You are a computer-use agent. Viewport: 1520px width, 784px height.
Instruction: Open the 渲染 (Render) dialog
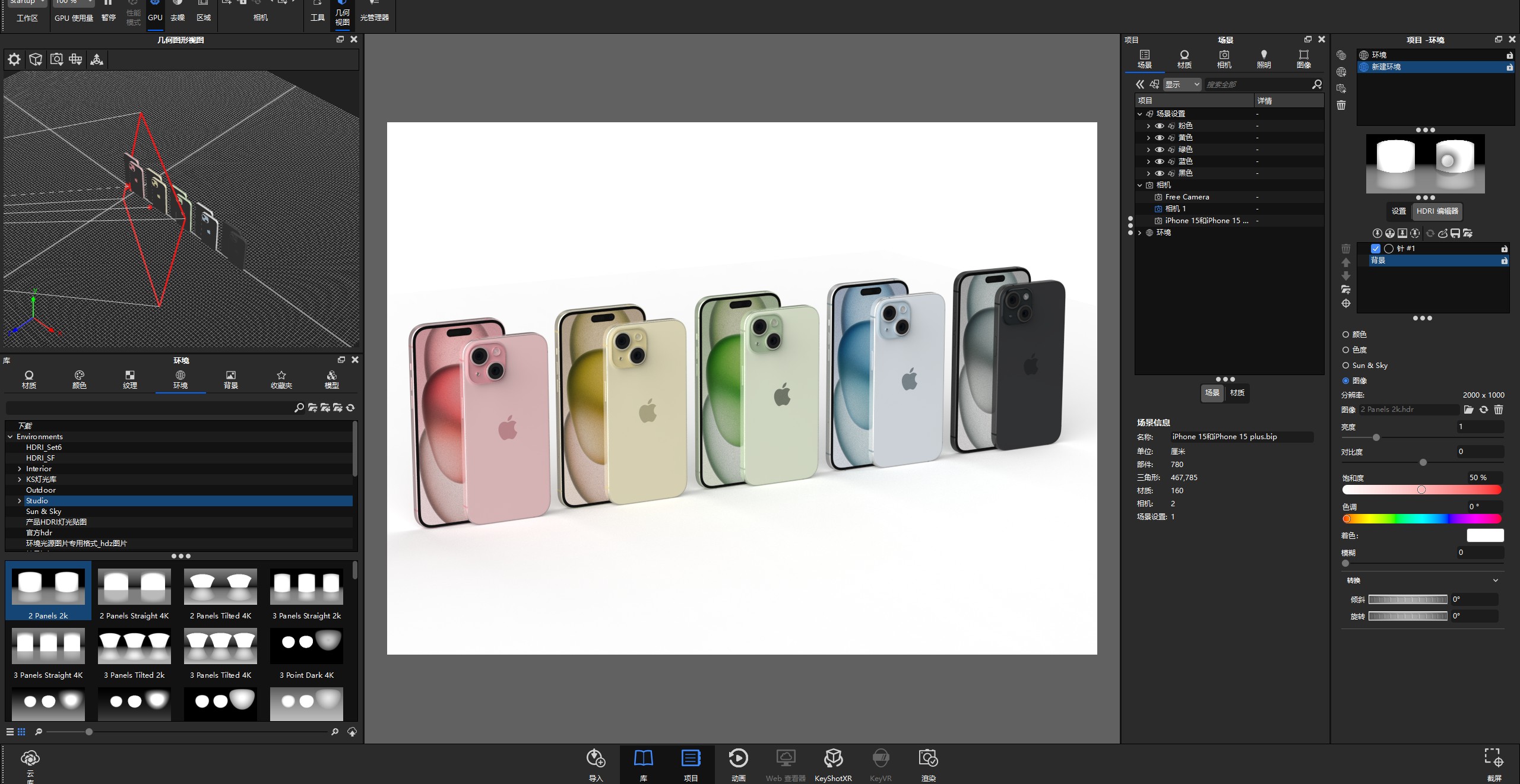[x=928, y=764]
